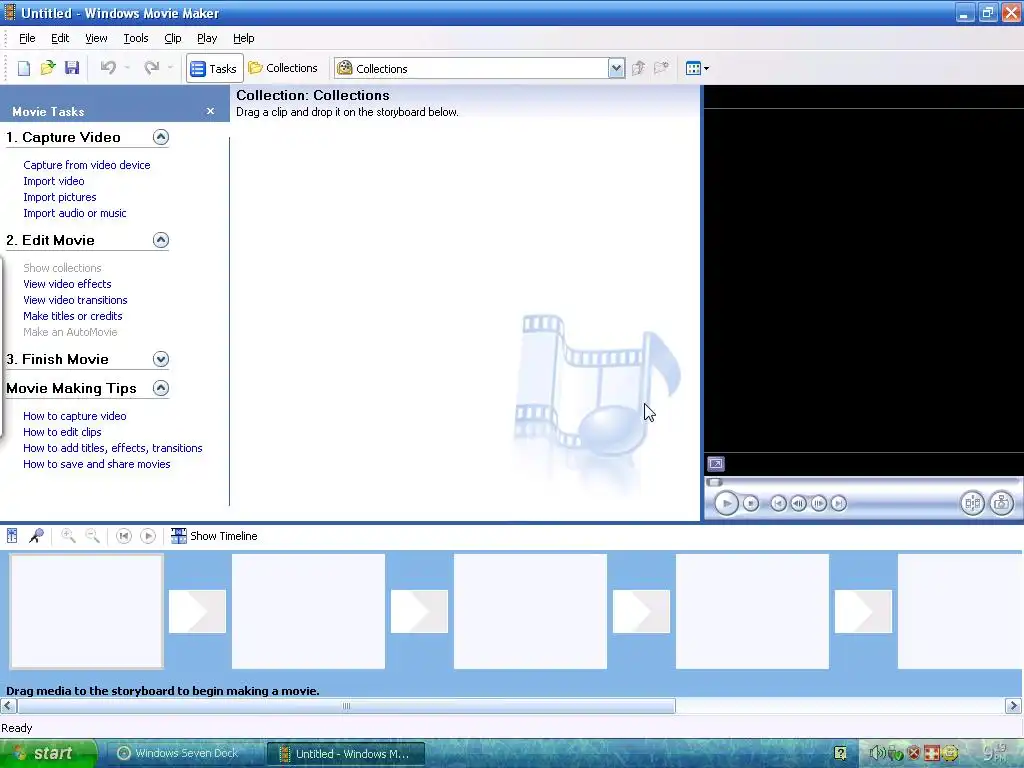The height and width of the screenshot is (768, 1024).
Task: Rewind the storyboard
Action: click(123, 536)
